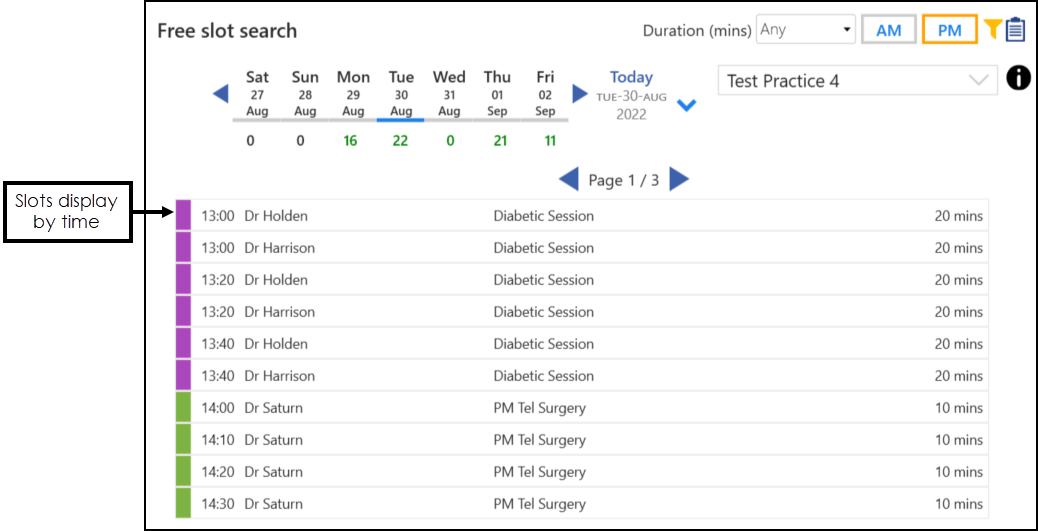The width and height of the screenshot is (1038, 531).
Task: Go to previous week with left arrow
Action: (x=221, y=94)
